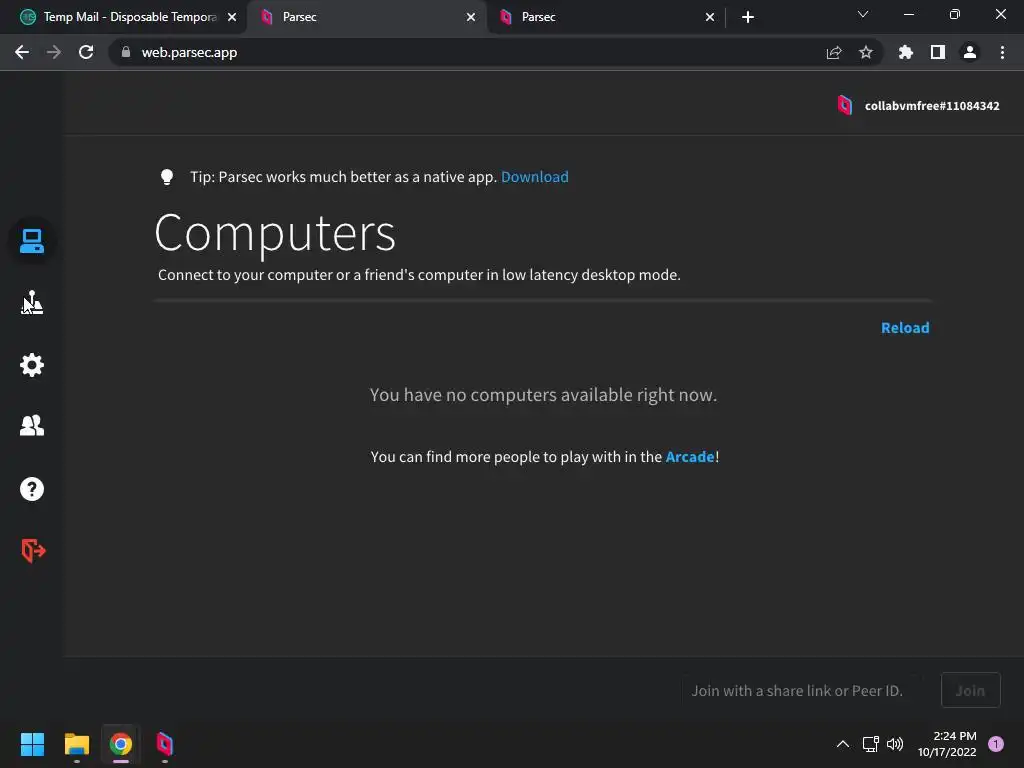Open the clock showing 2:24 PM
The width and height of the screenshot is (1024, 768).
[947, 744]
